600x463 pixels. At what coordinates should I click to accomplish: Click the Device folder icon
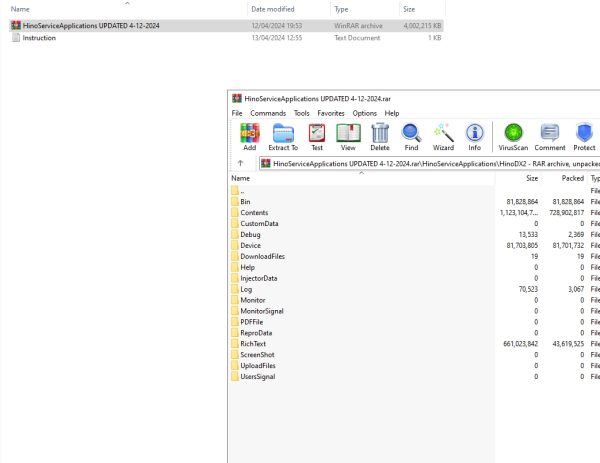coord(235,245)
